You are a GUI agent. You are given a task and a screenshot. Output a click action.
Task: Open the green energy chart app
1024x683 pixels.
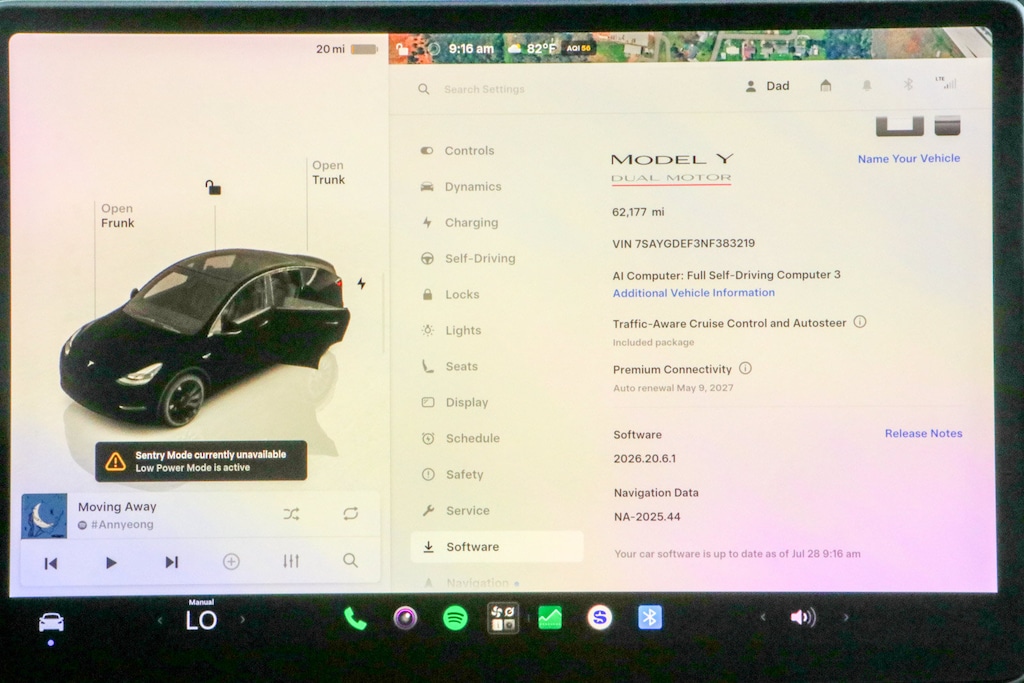pos(550,618)
